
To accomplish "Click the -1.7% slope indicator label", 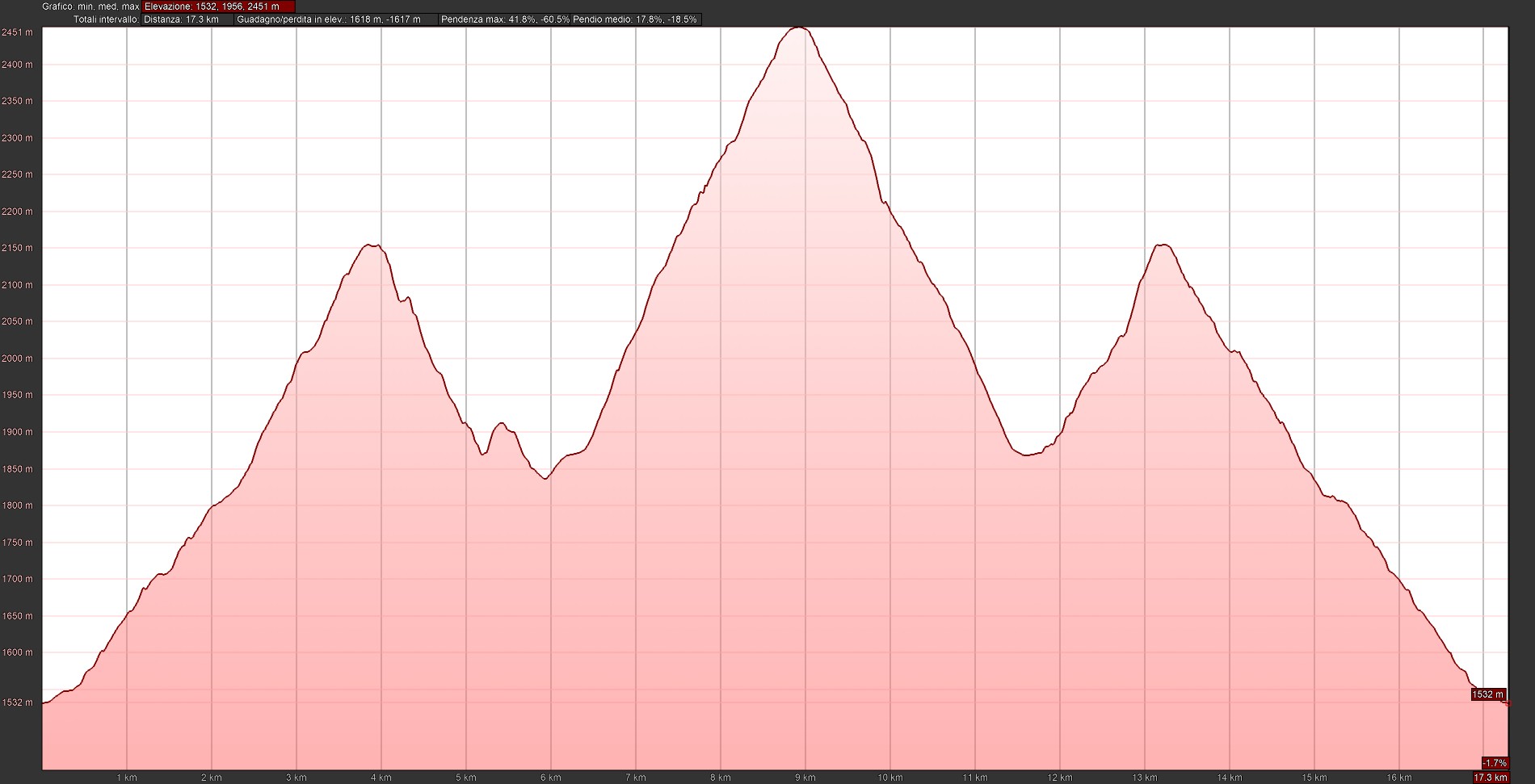I will coord(1494,763).
